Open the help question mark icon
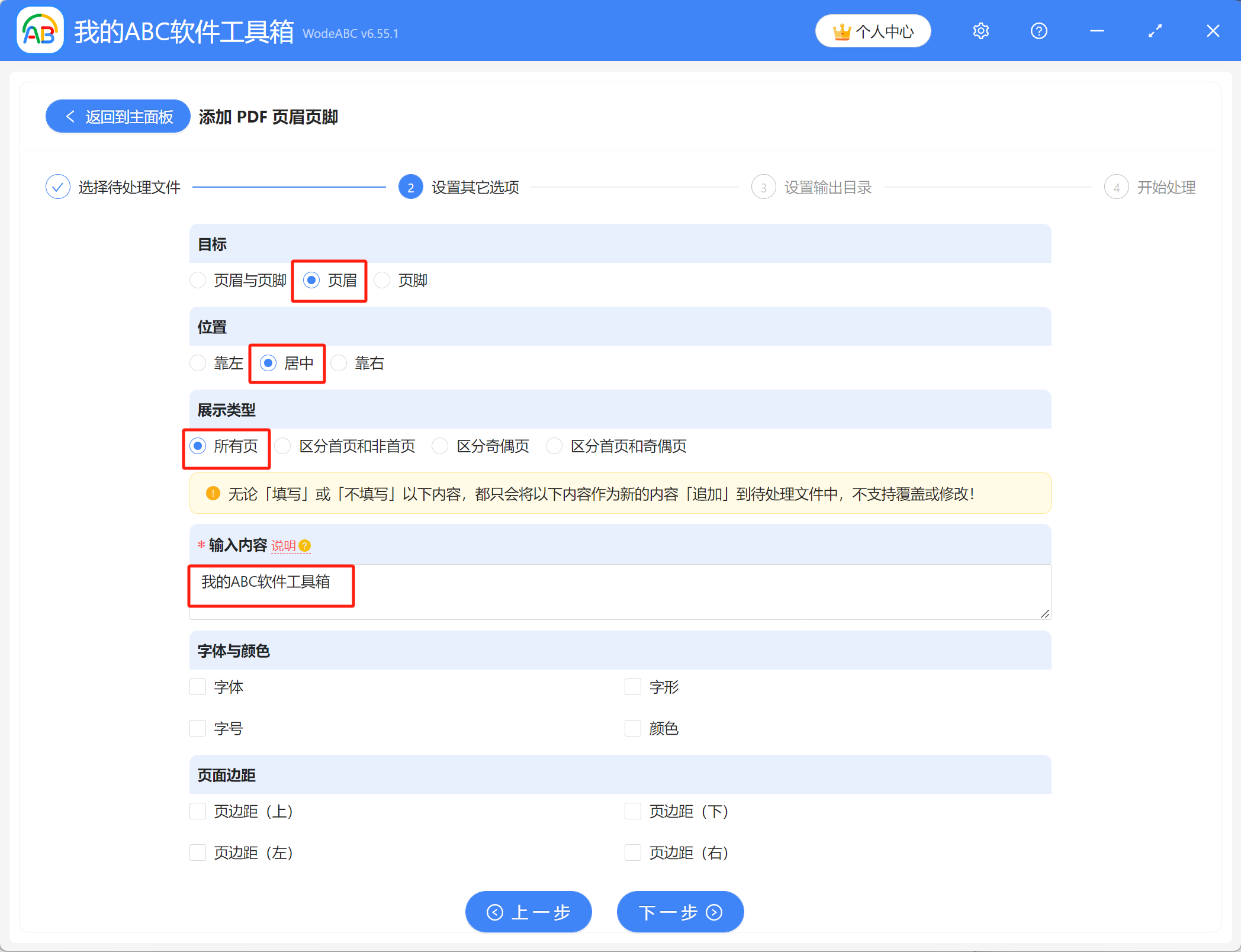1241x952 pixels. click(1039, 31)
